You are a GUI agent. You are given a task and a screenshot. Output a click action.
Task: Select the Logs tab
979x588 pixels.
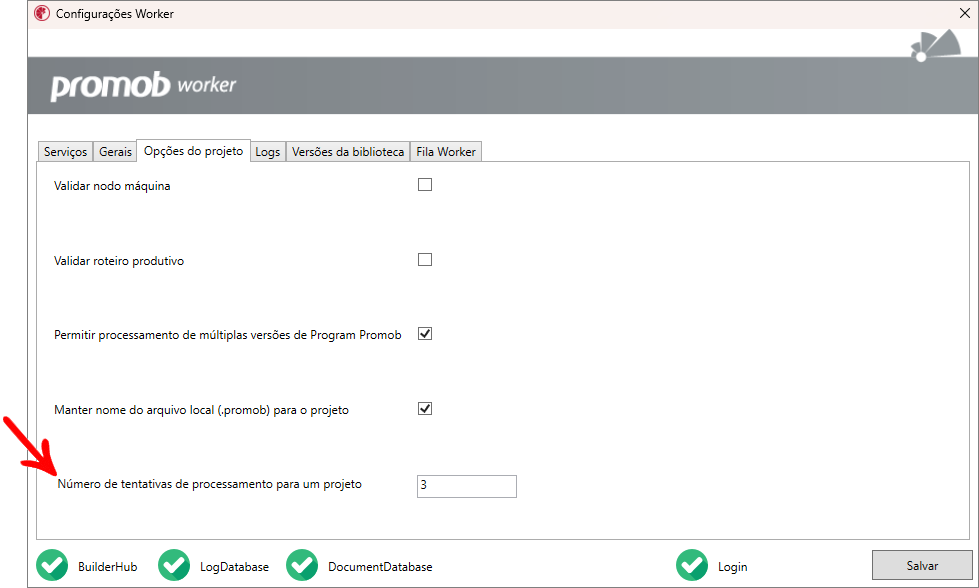pyautogui.click(x=268, y=152)
